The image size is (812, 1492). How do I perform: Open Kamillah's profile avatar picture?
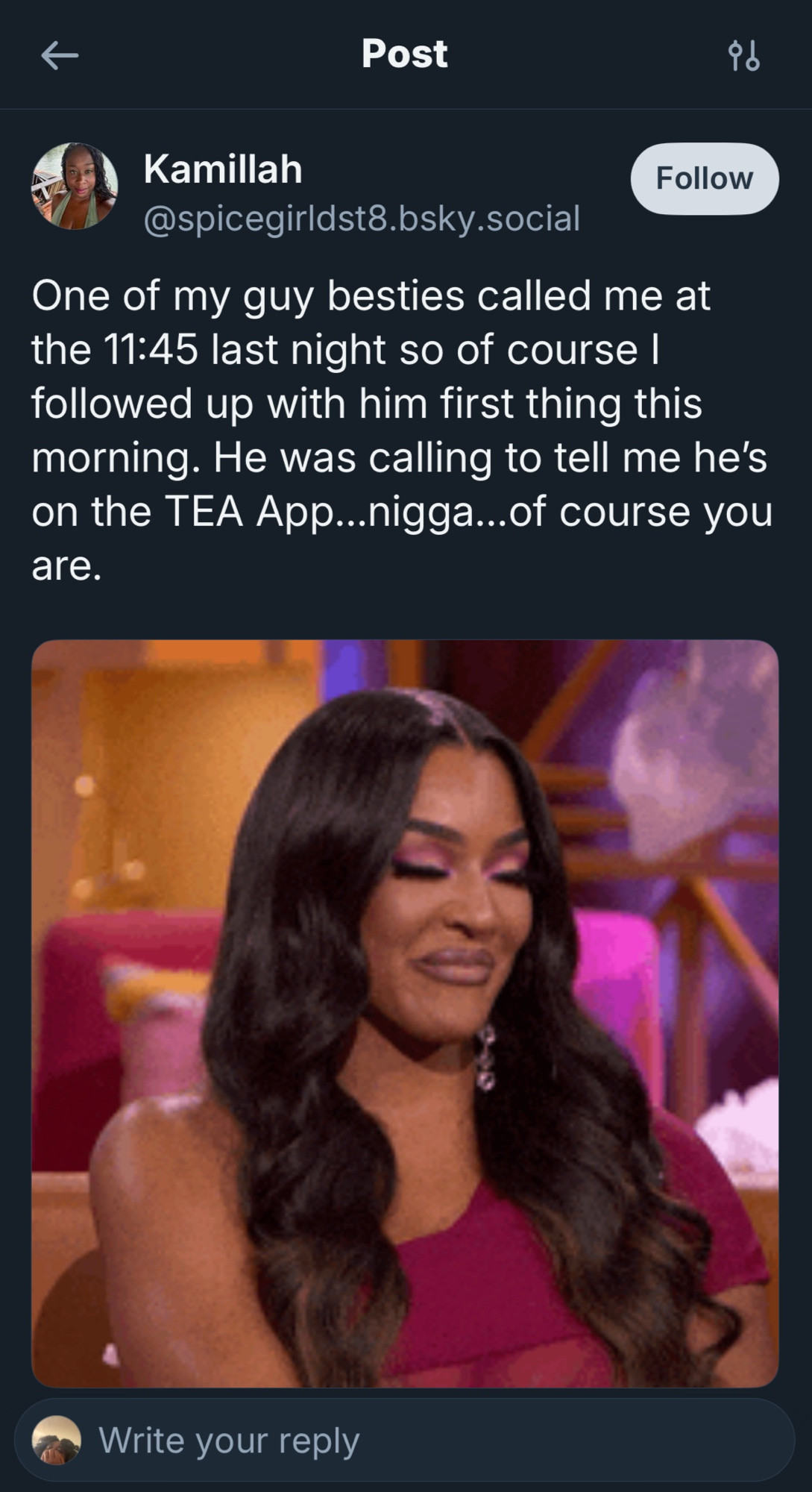75,186
